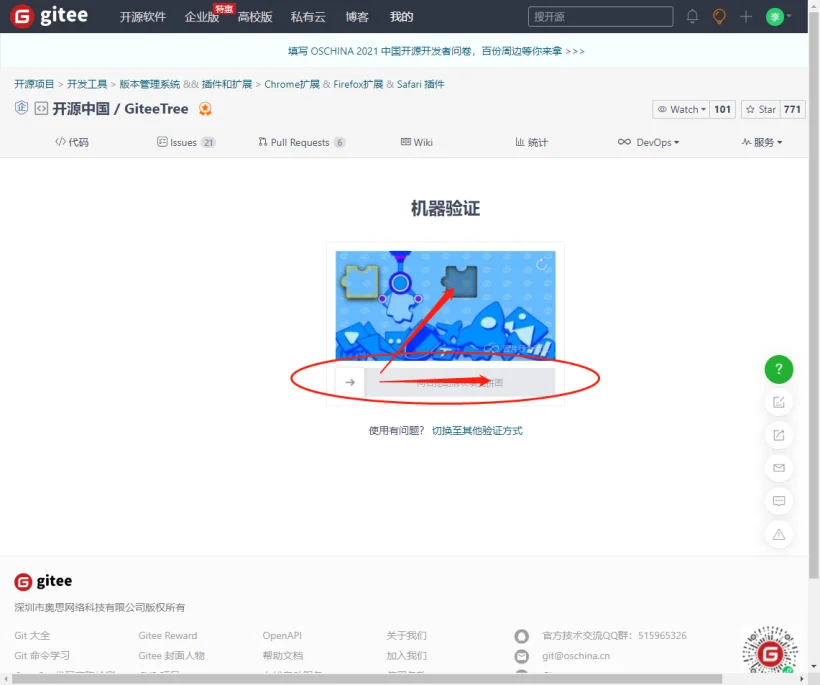Click the warning report floating sidebar icon

click(x=779, y=534)
